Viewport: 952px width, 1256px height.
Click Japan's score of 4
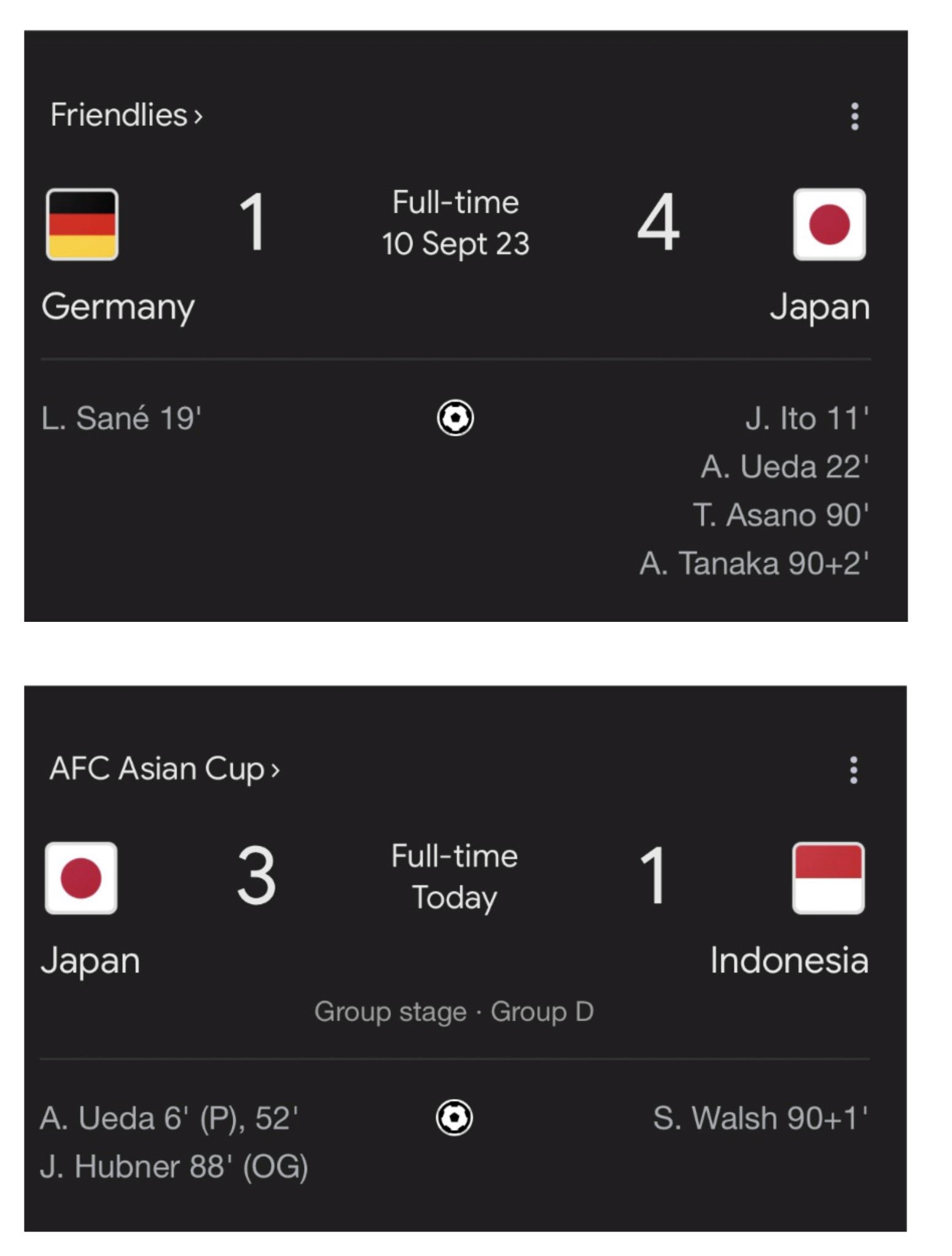[x=658, y=222]
